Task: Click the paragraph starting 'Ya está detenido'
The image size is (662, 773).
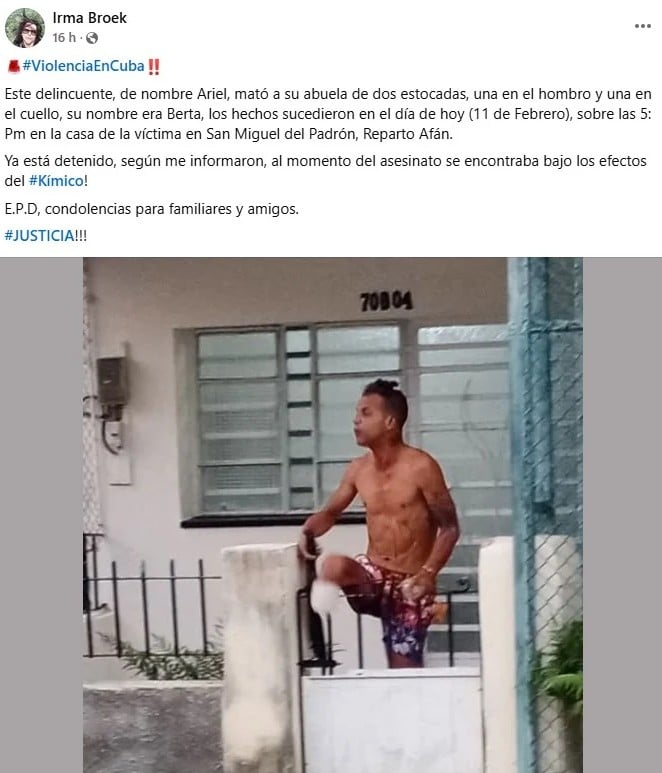Action: (325, 171)
